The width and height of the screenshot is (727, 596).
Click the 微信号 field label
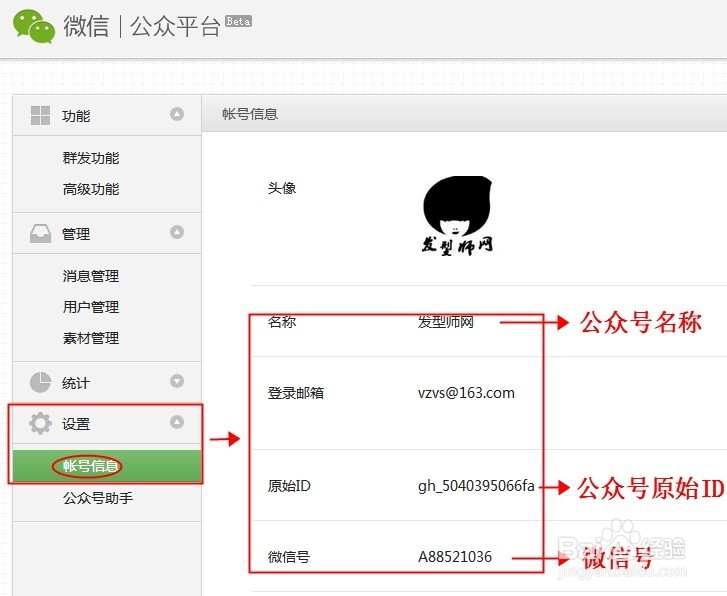[289, 557]
